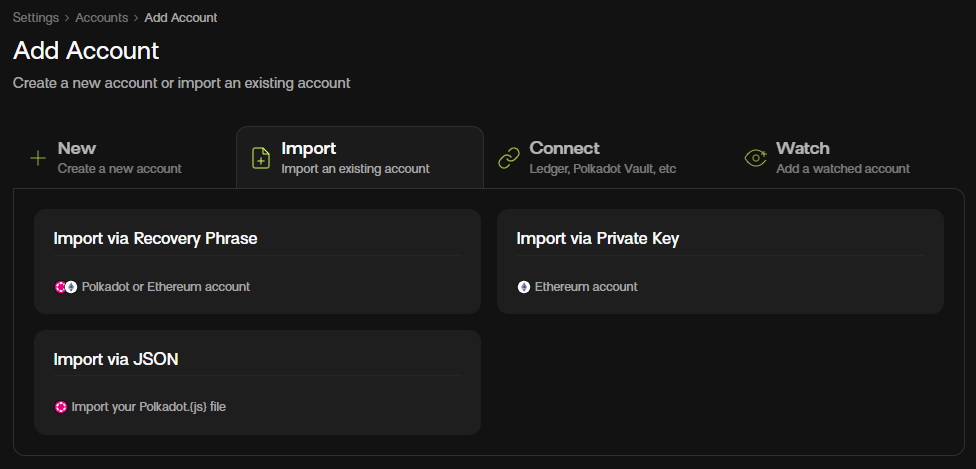Image resolution: width=976 pixels, height=469 pixels.
Task: Click the plus icon on the New tab
Action: [x=38, y=158]
